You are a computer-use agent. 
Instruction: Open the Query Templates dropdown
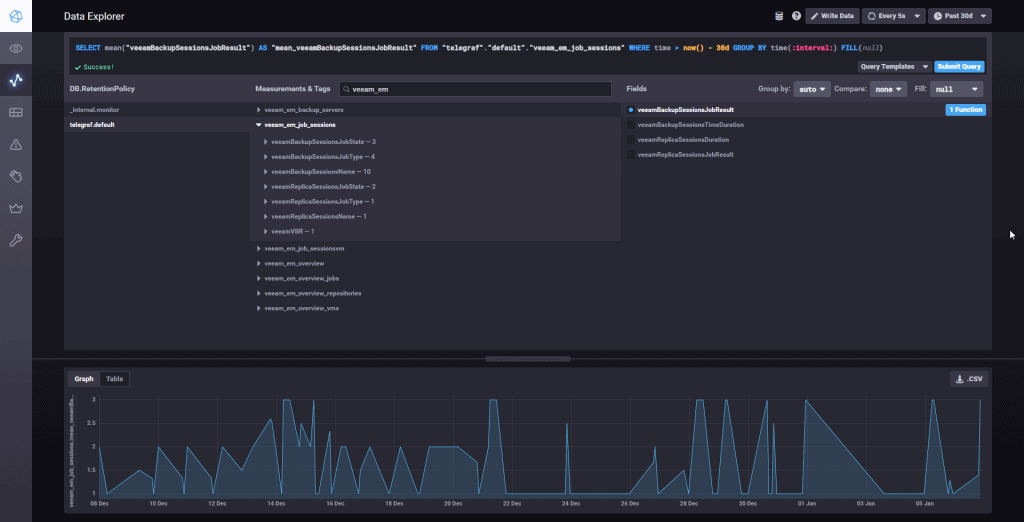pos(895,67)
